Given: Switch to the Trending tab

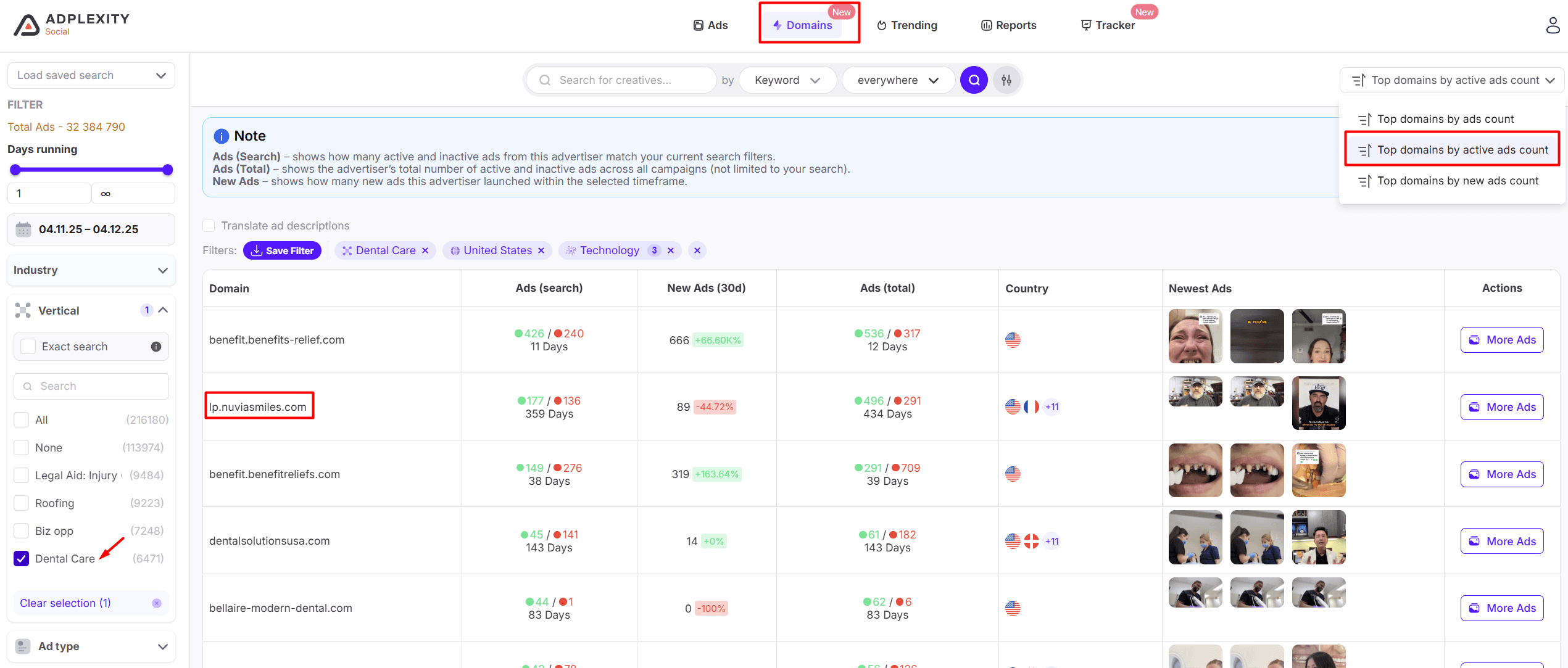Looking at the screenshot, I should [x=907, y=25].
